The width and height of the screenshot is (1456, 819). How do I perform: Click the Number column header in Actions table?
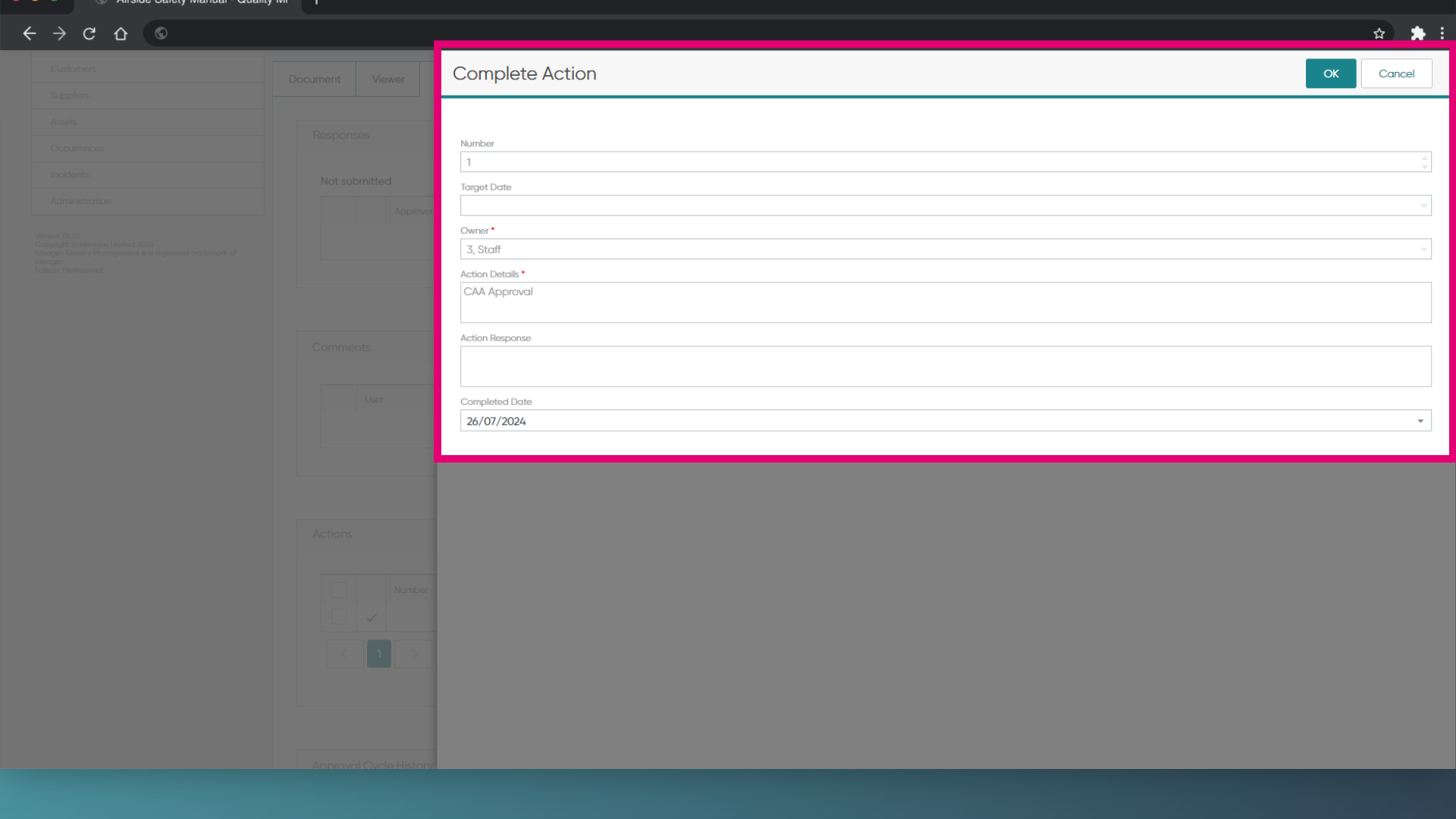[x=411, y=590]
